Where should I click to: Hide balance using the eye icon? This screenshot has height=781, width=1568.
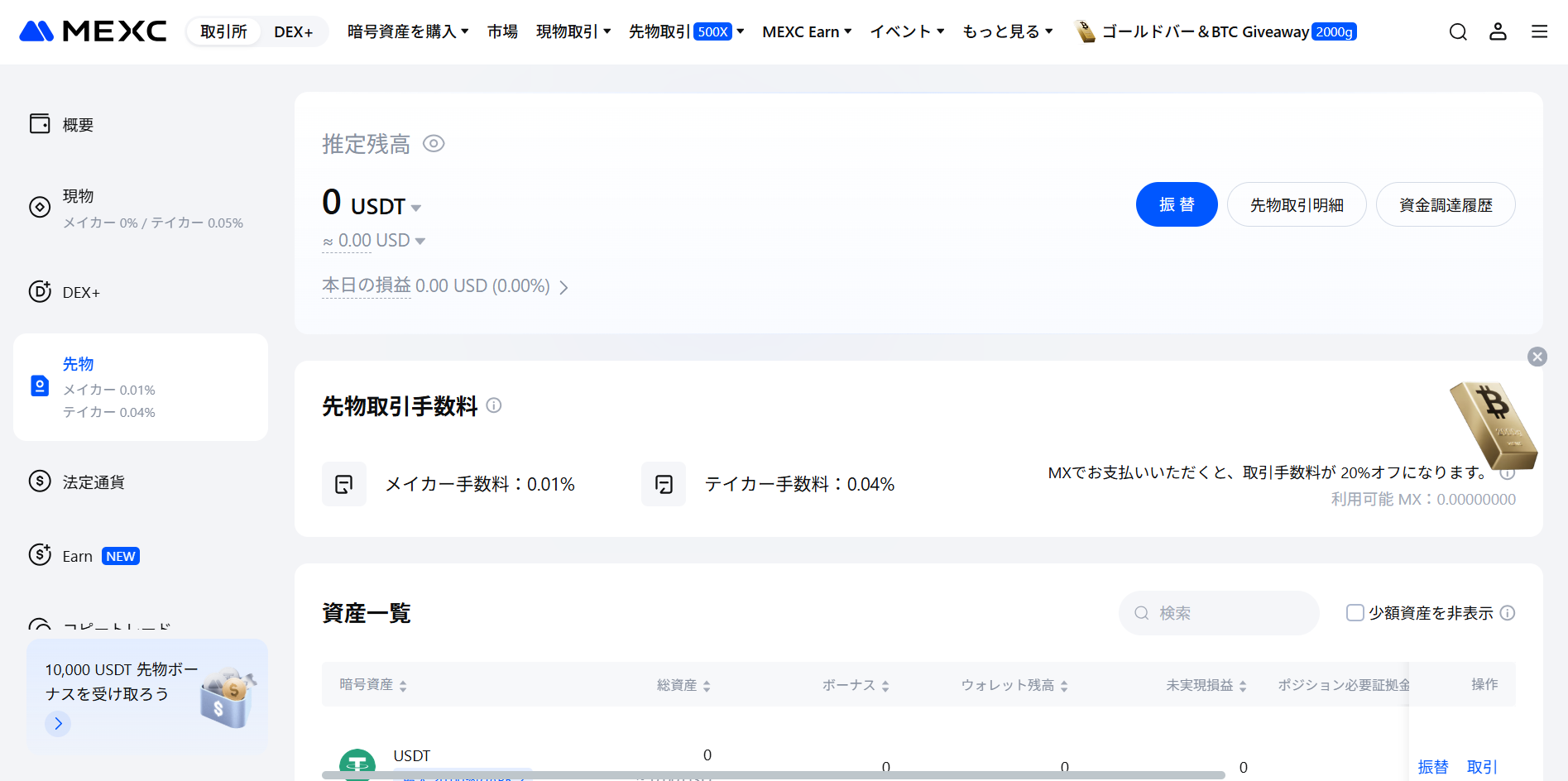[x=434, y=143]
